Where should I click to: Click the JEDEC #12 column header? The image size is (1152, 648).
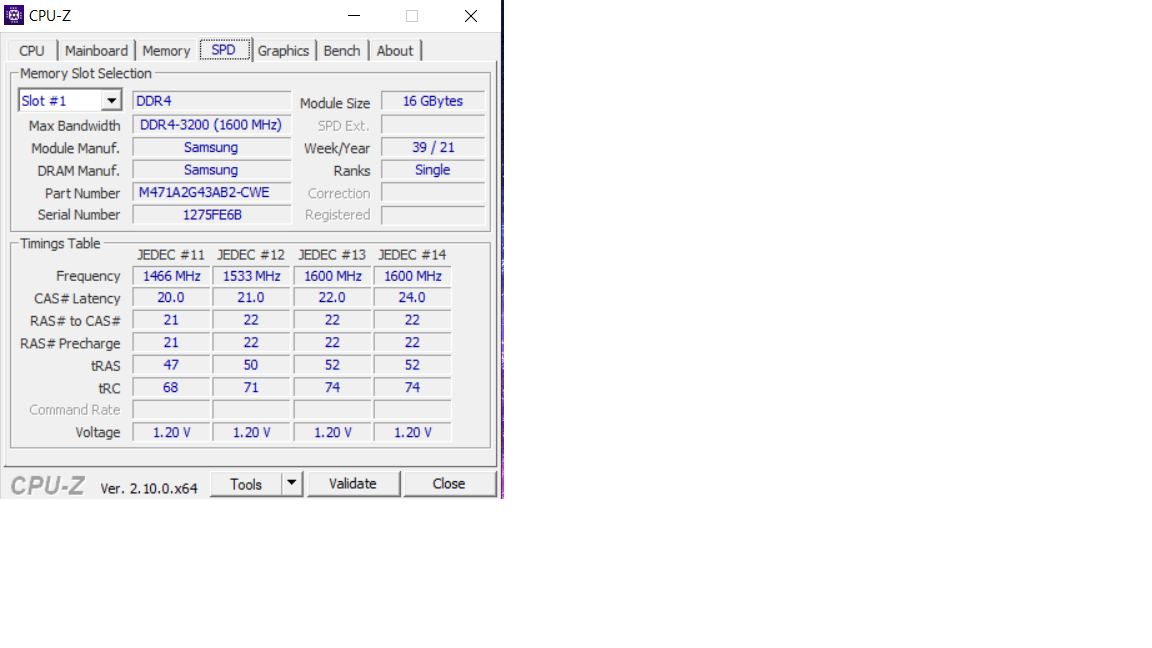[x=251, y=255]
